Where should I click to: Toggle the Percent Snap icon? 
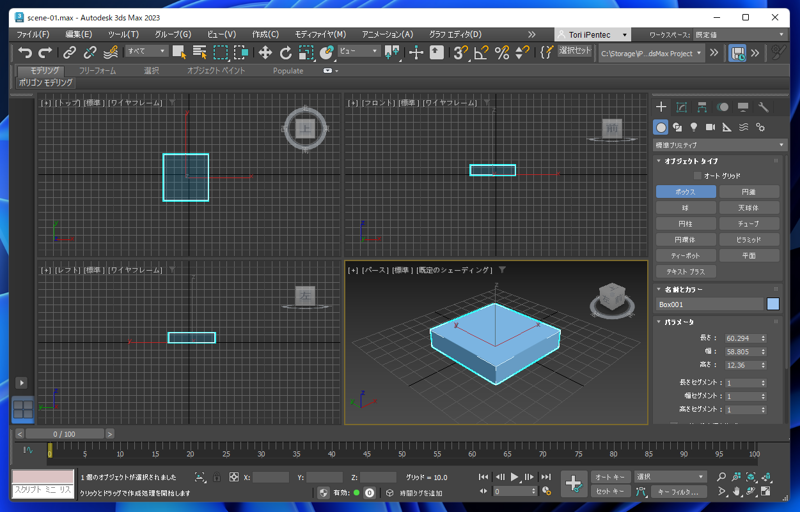502,52
